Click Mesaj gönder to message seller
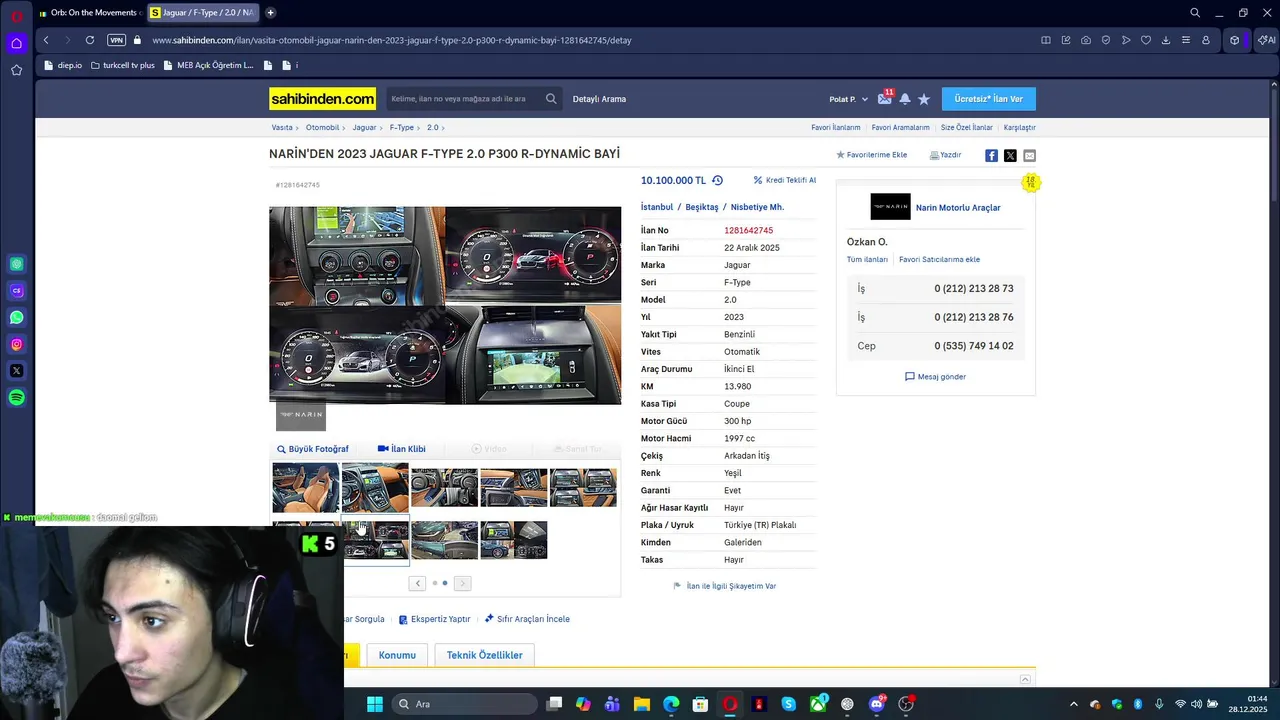Viewport: 1280px width, 720px height. tap(935, 377)
